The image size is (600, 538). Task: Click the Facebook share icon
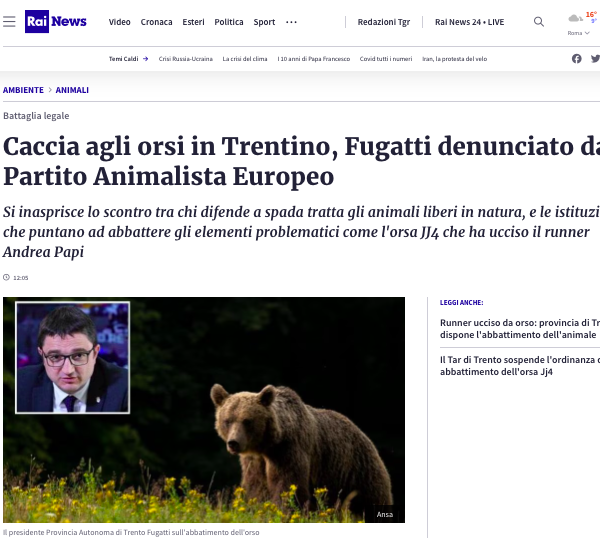tap(577, 59)
